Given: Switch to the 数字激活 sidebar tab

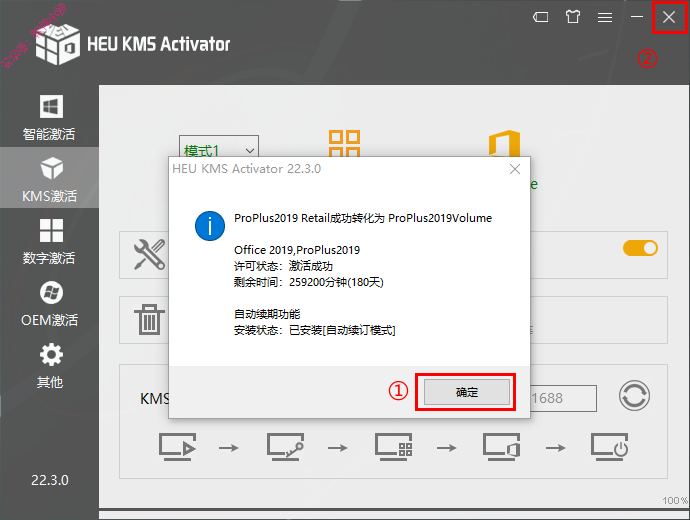Looking at the screenshot, I should 49,241.
